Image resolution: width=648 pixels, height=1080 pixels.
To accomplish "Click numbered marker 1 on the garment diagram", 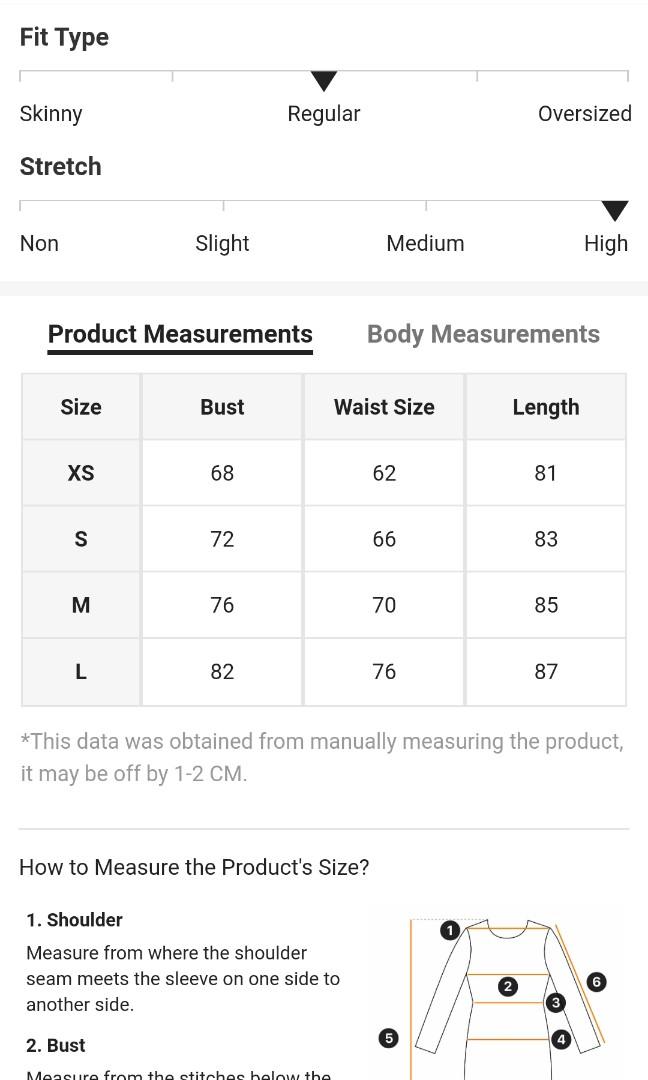I will click(450, 931).
